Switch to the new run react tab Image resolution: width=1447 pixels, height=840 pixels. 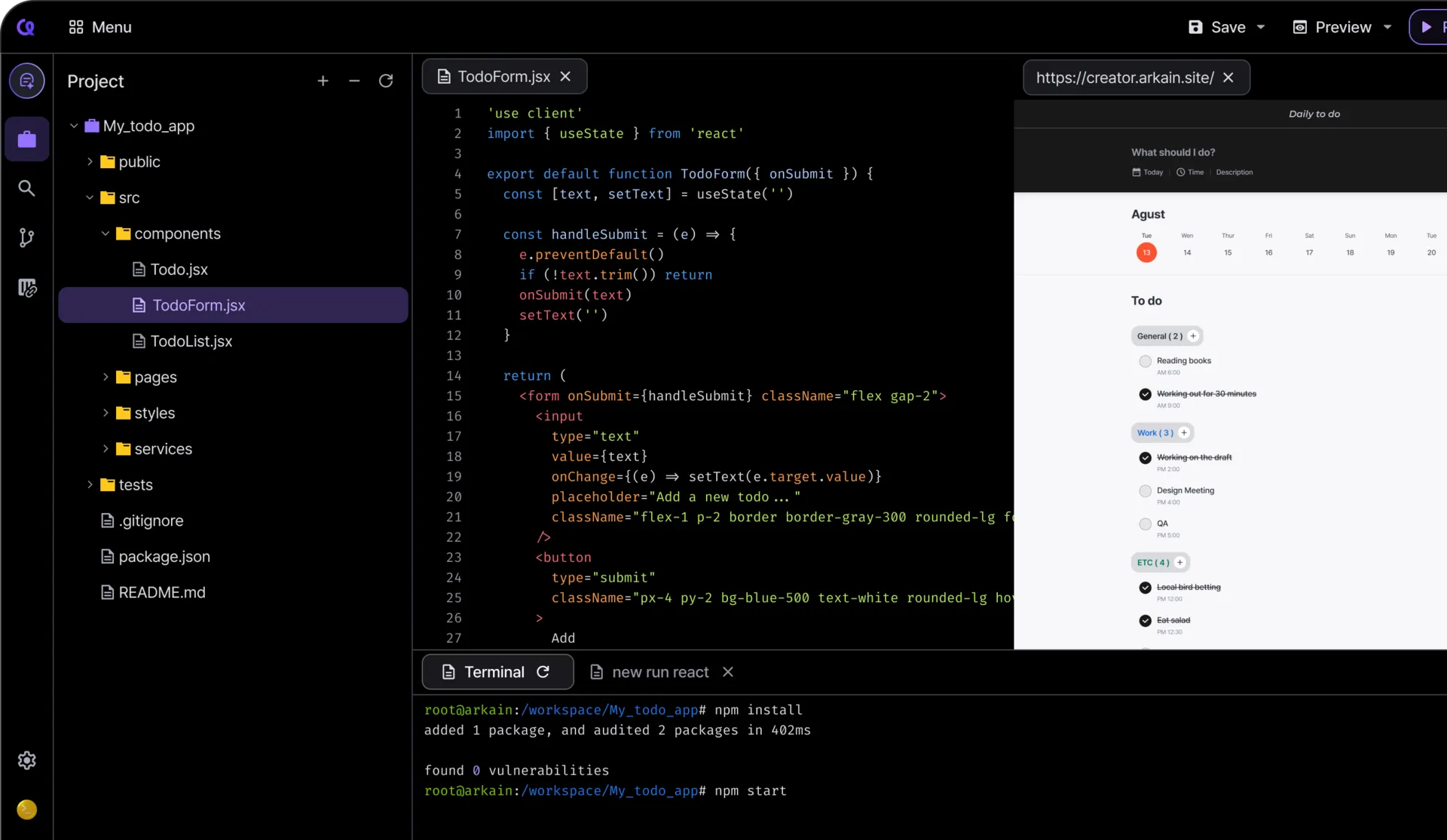[x=660, y=672]
